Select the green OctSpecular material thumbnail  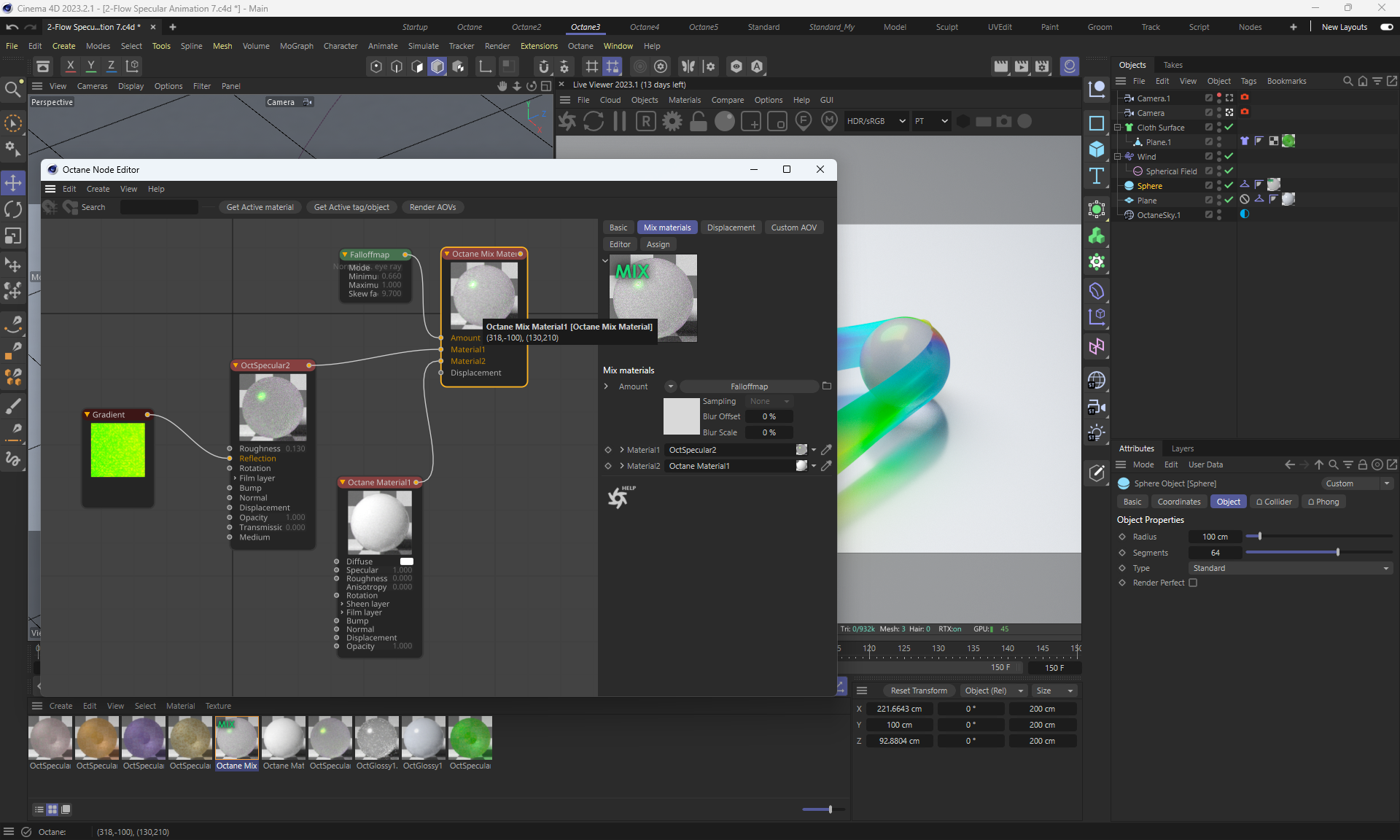tap(470, 738)
